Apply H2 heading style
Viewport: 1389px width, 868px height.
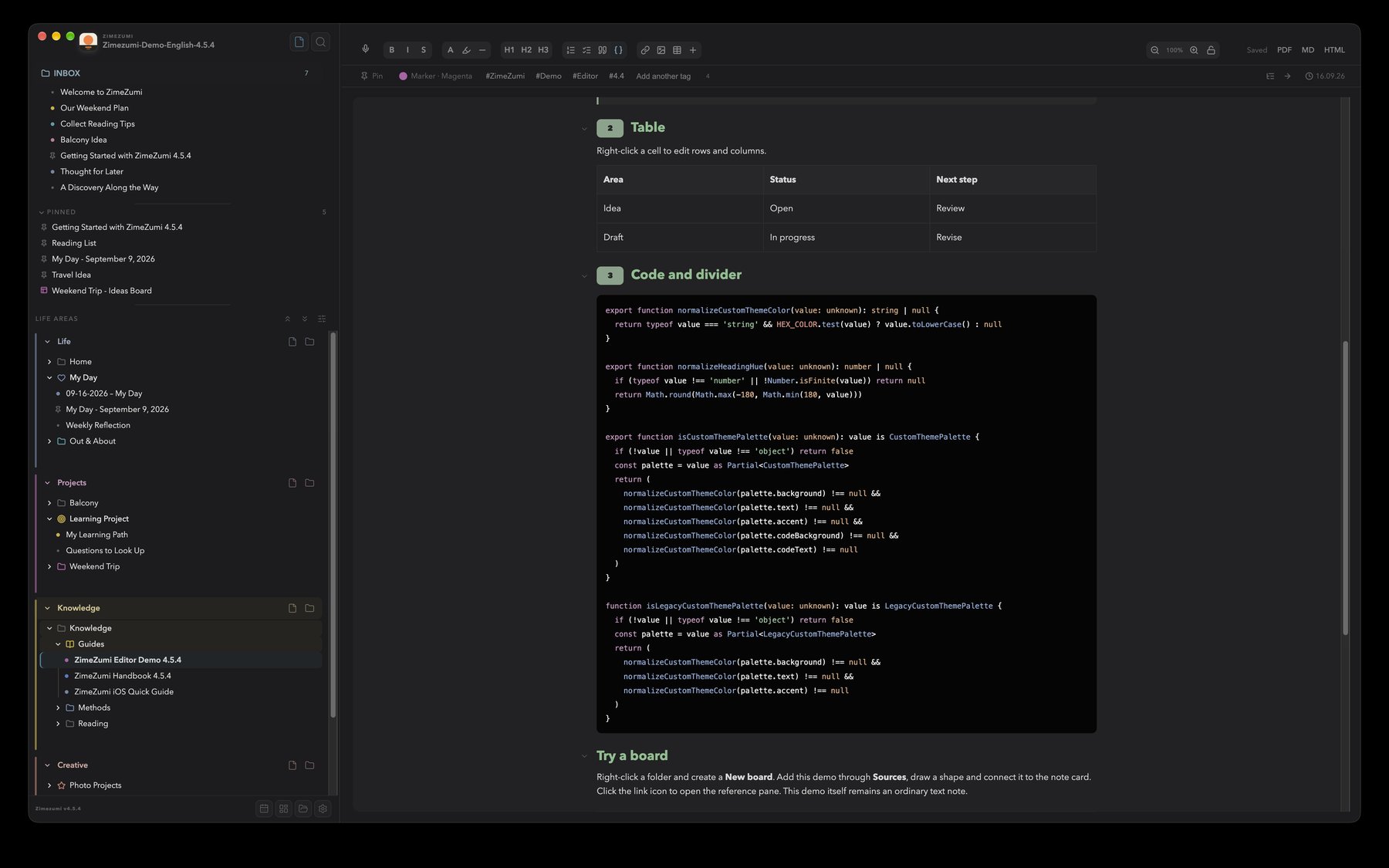526,50
